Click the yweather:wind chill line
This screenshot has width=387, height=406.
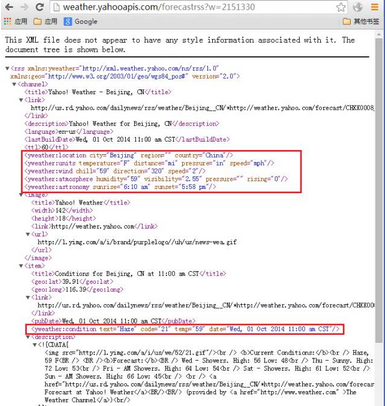coord(115,171)
